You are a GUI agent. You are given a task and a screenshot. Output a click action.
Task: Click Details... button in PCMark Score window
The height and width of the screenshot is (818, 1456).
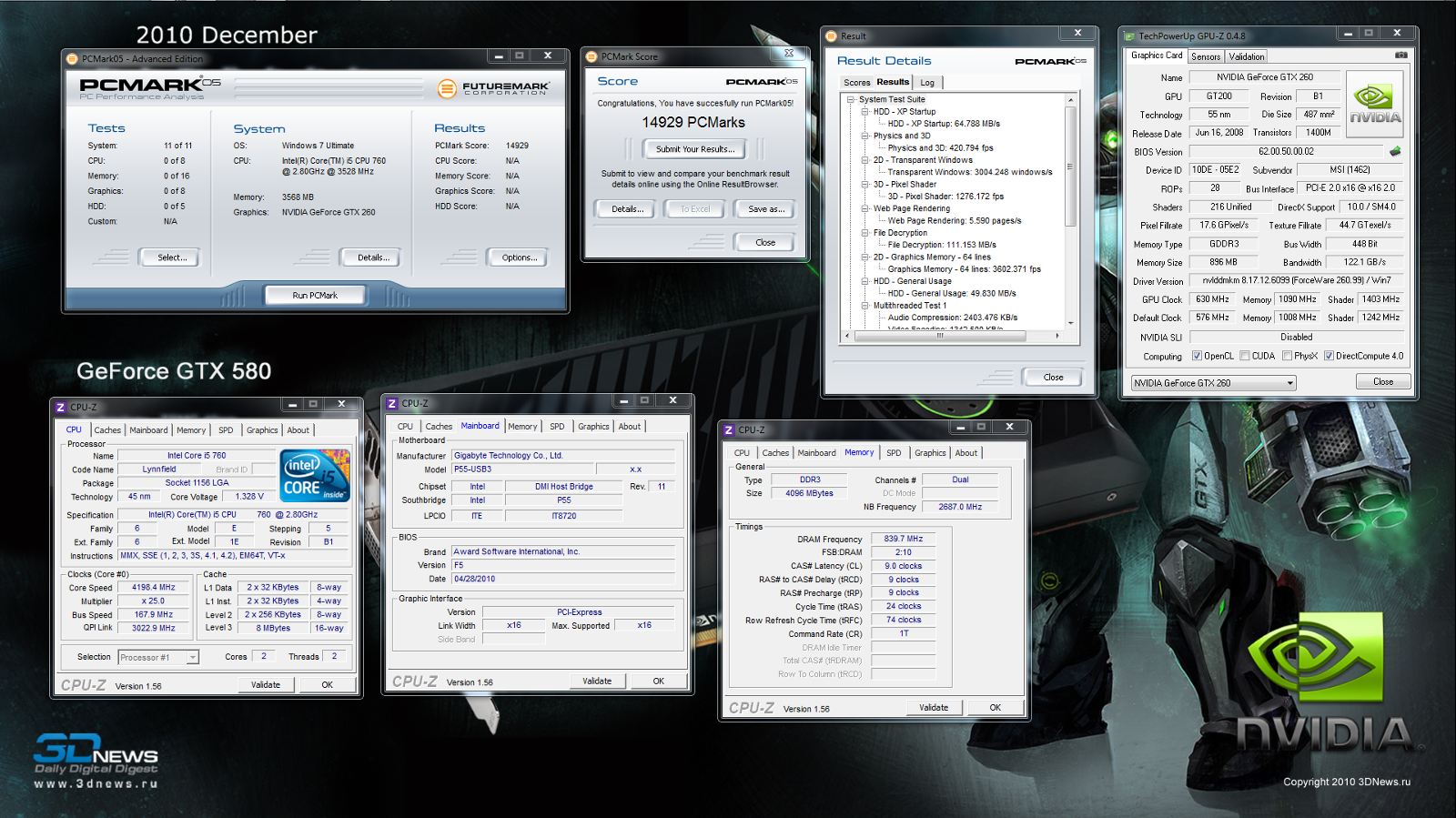(x=627, y=209)
